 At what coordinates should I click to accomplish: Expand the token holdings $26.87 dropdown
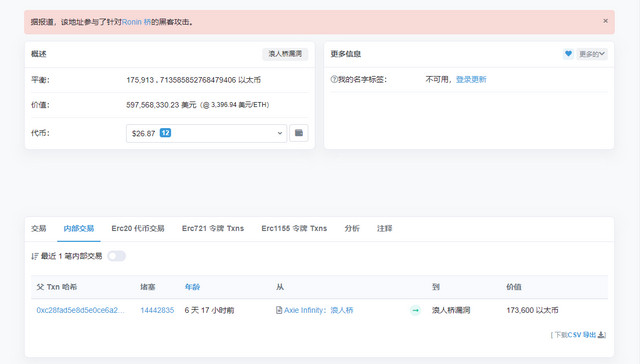click(207, 133)
